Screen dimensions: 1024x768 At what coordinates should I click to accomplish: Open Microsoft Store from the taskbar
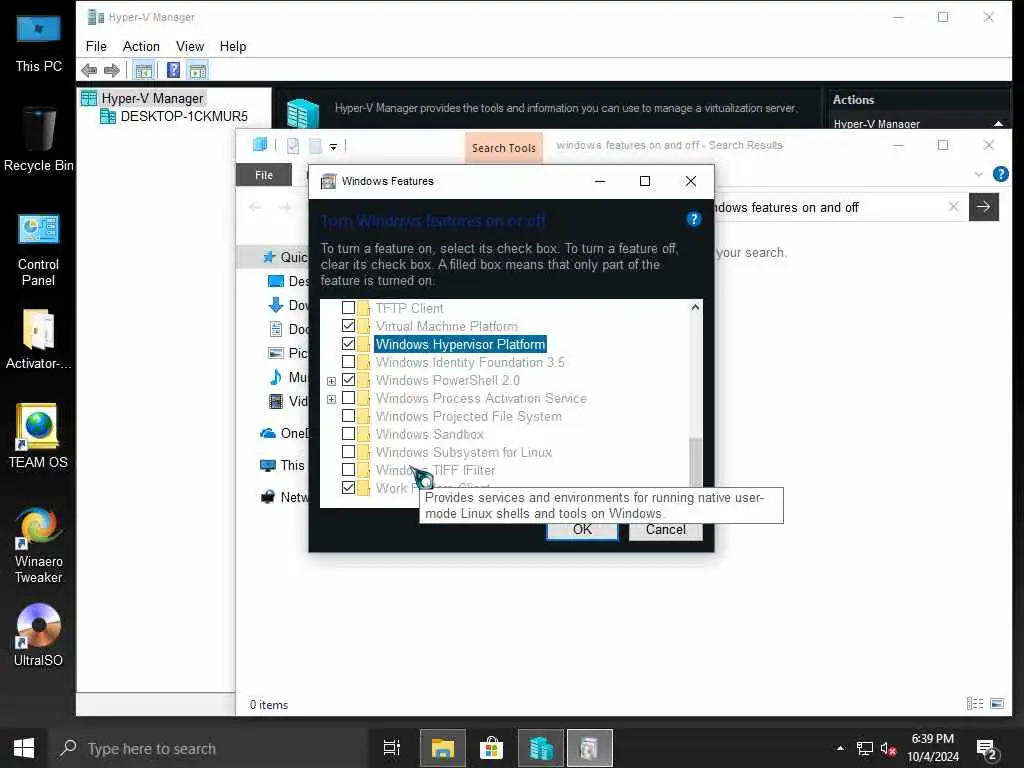491,748
